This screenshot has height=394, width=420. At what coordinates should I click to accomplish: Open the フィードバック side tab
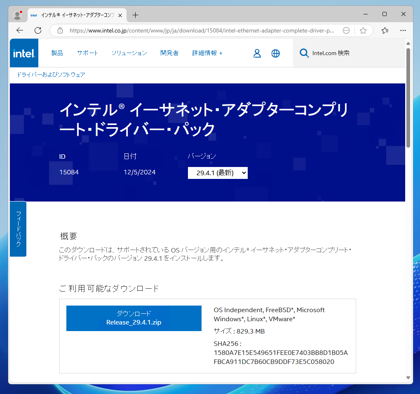point(18,229)
